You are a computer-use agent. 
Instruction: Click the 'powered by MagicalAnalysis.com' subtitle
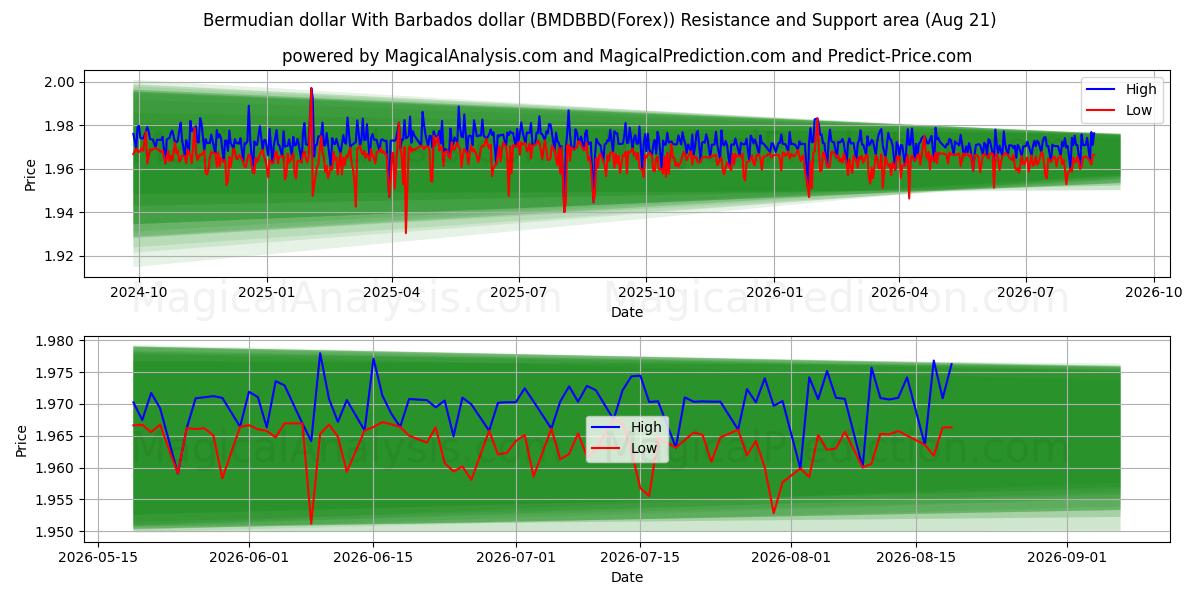coord(627,56)
